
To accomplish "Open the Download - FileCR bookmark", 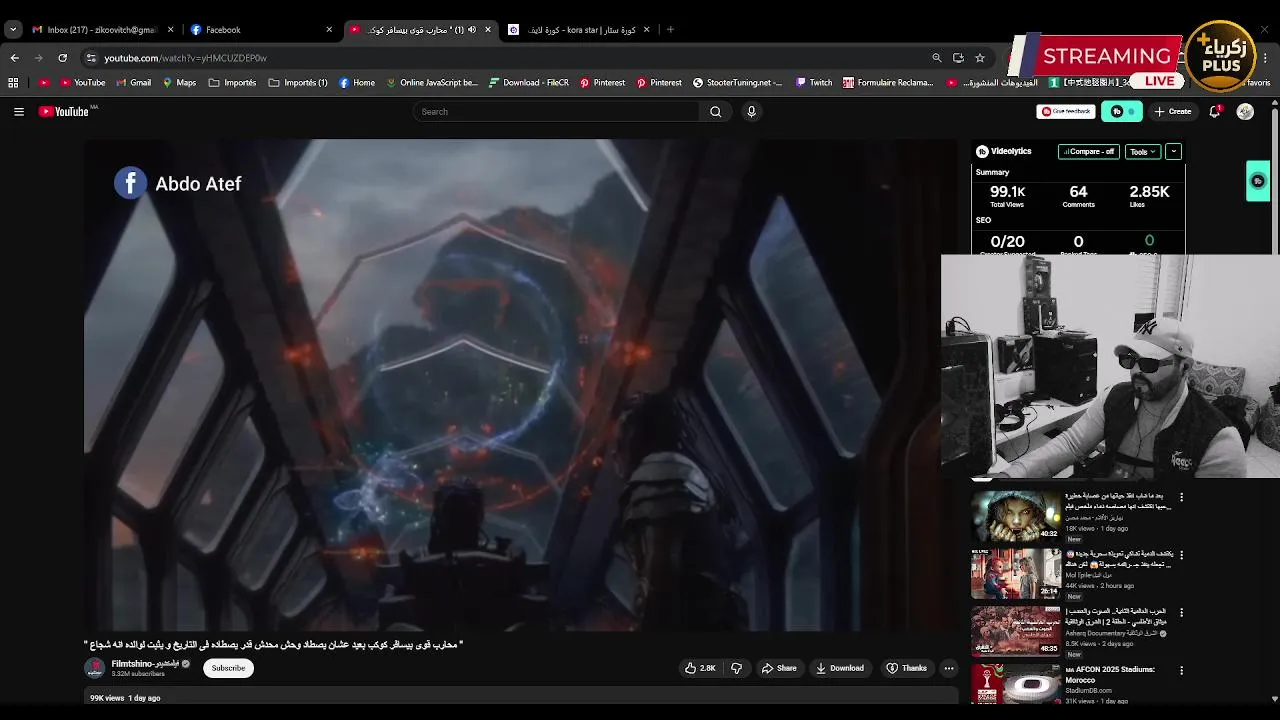I will pos(528,83).
